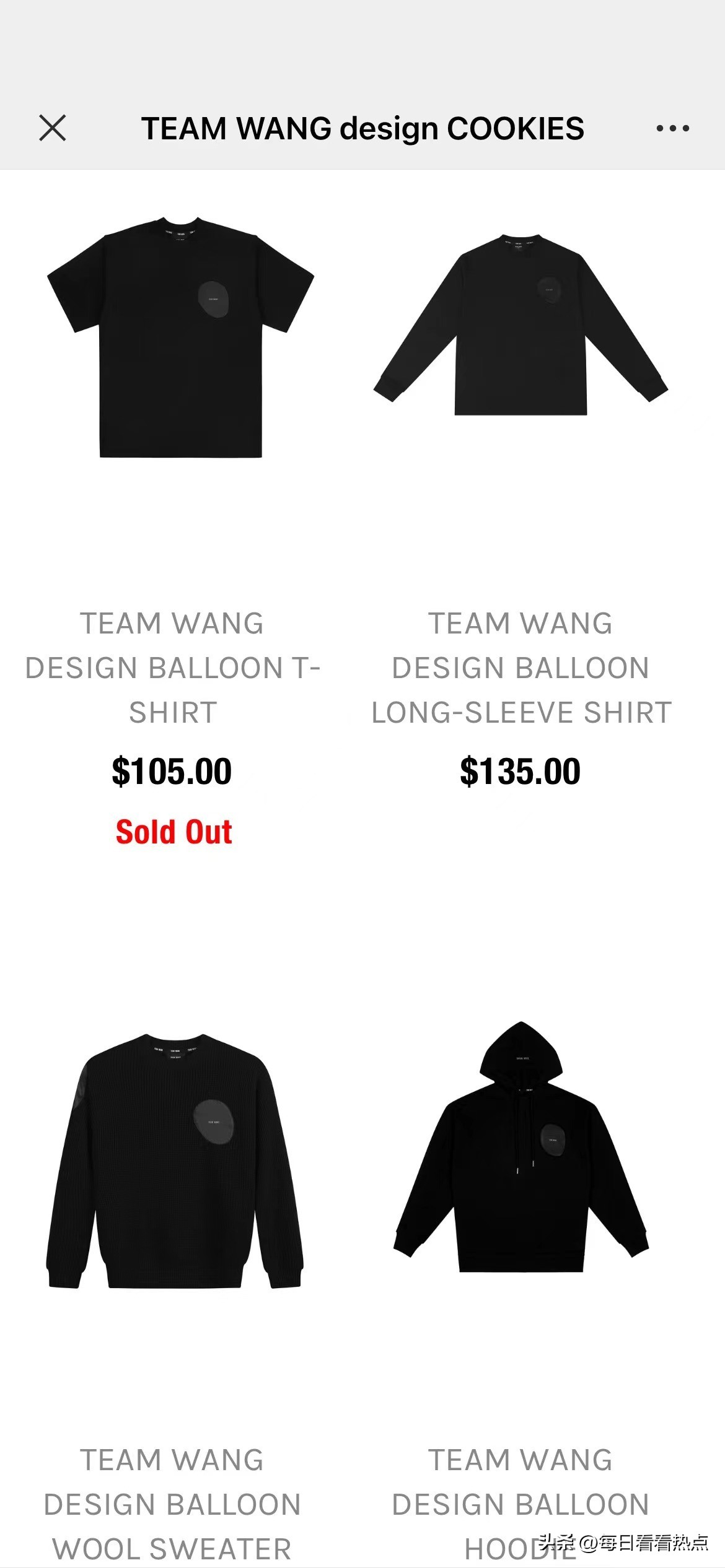Click the $105.00 price of the T-shirt
This screenshot has height=1568, width=725.
[172, 772]
